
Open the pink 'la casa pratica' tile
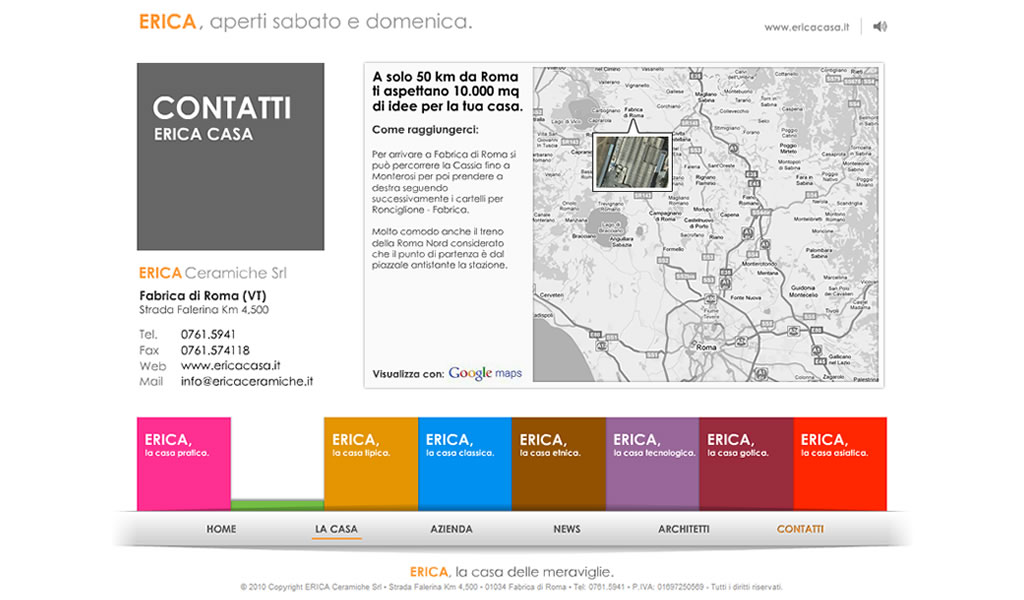[x=184, y=464]
